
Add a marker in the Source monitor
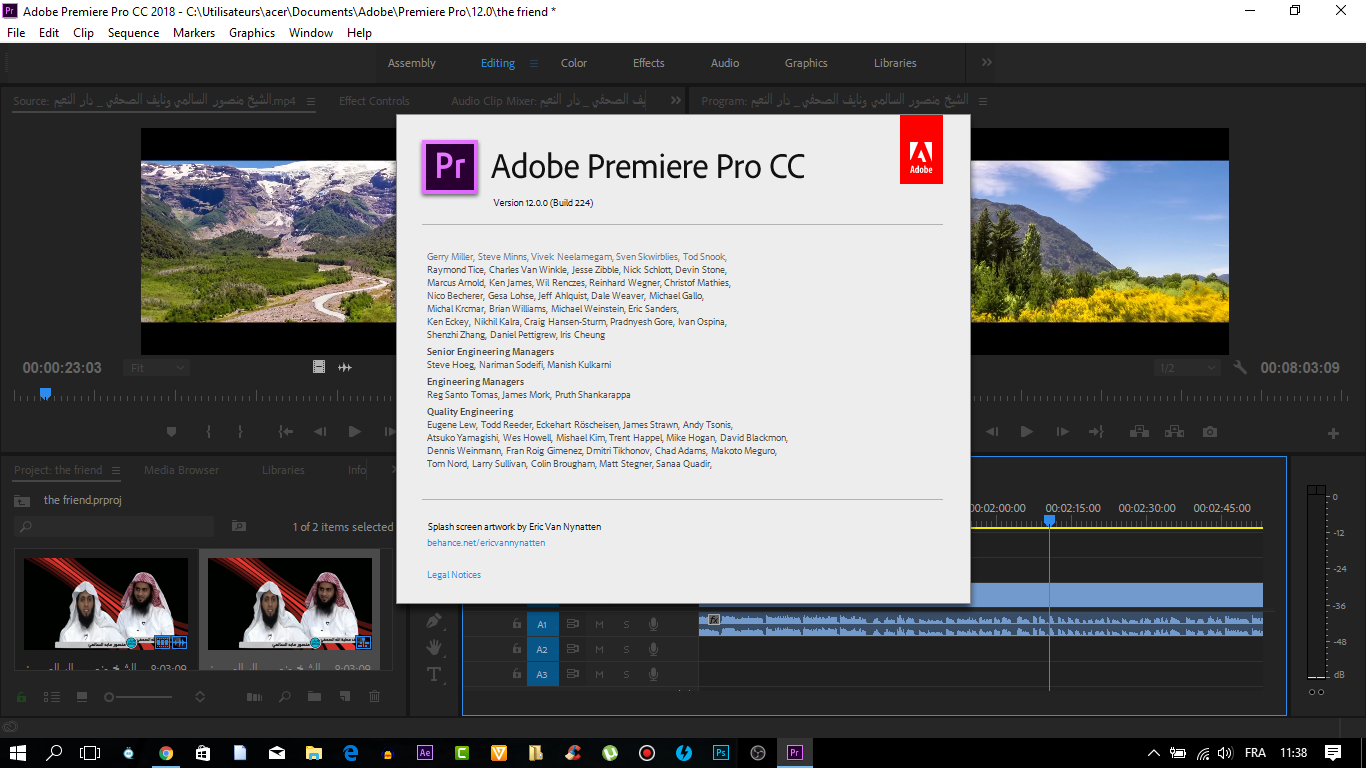tap(171, 432)
